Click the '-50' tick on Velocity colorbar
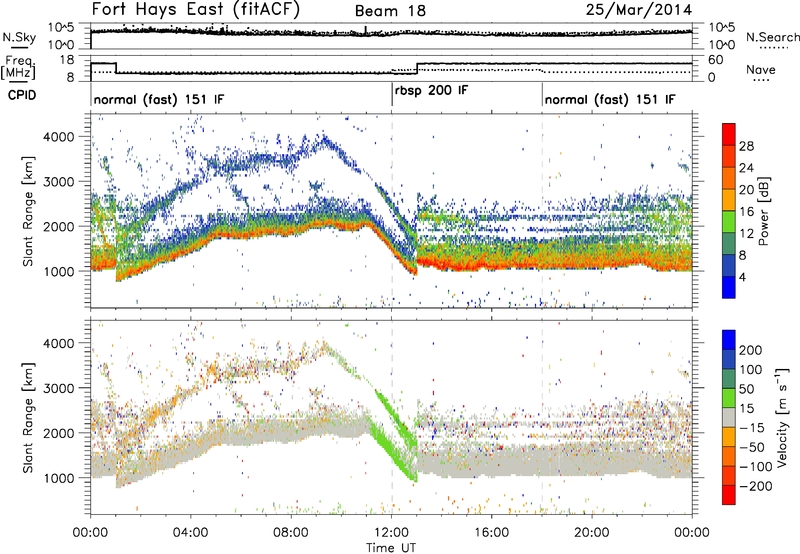The height and width of the screenshot is (554, 800). pos(751,447)
